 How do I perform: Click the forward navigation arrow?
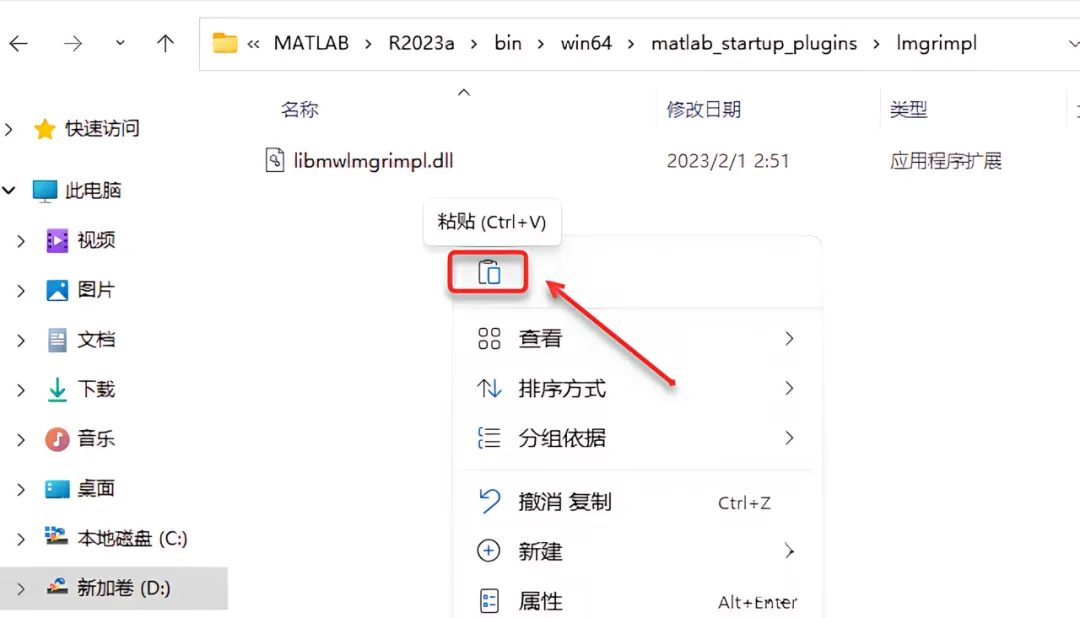72,43
